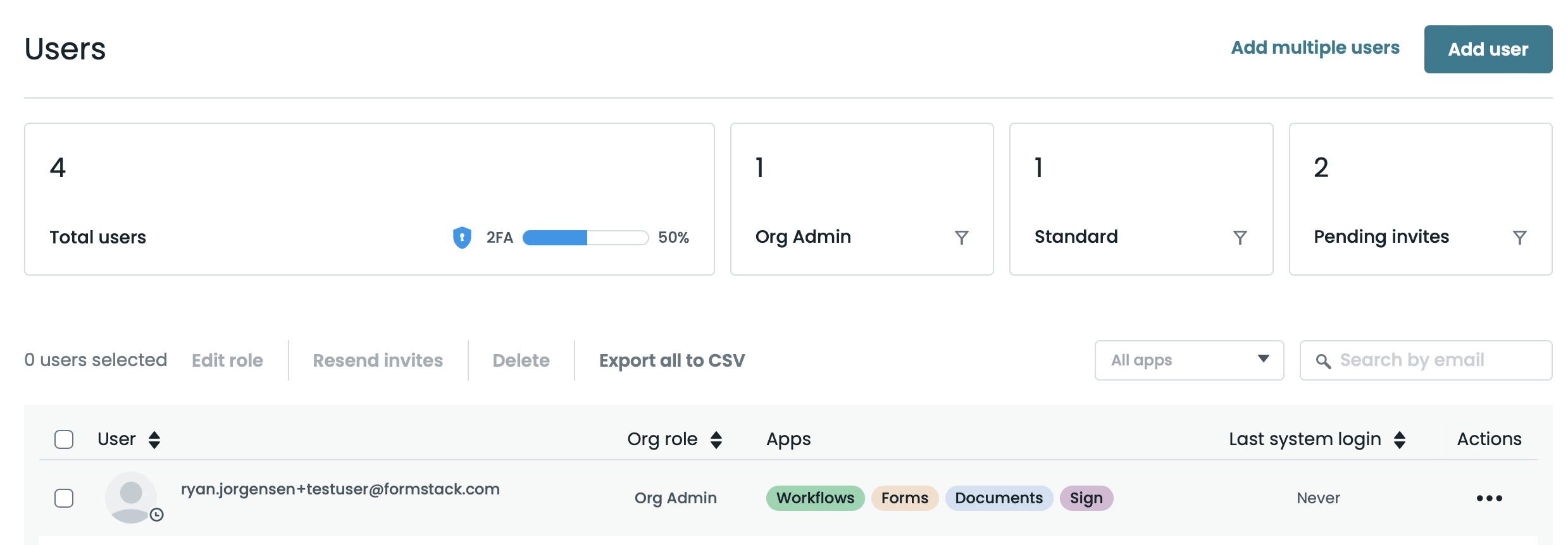Toggle the select-all users checkbox
Screen dimensions: 1568x545
(x=64, y=439)
